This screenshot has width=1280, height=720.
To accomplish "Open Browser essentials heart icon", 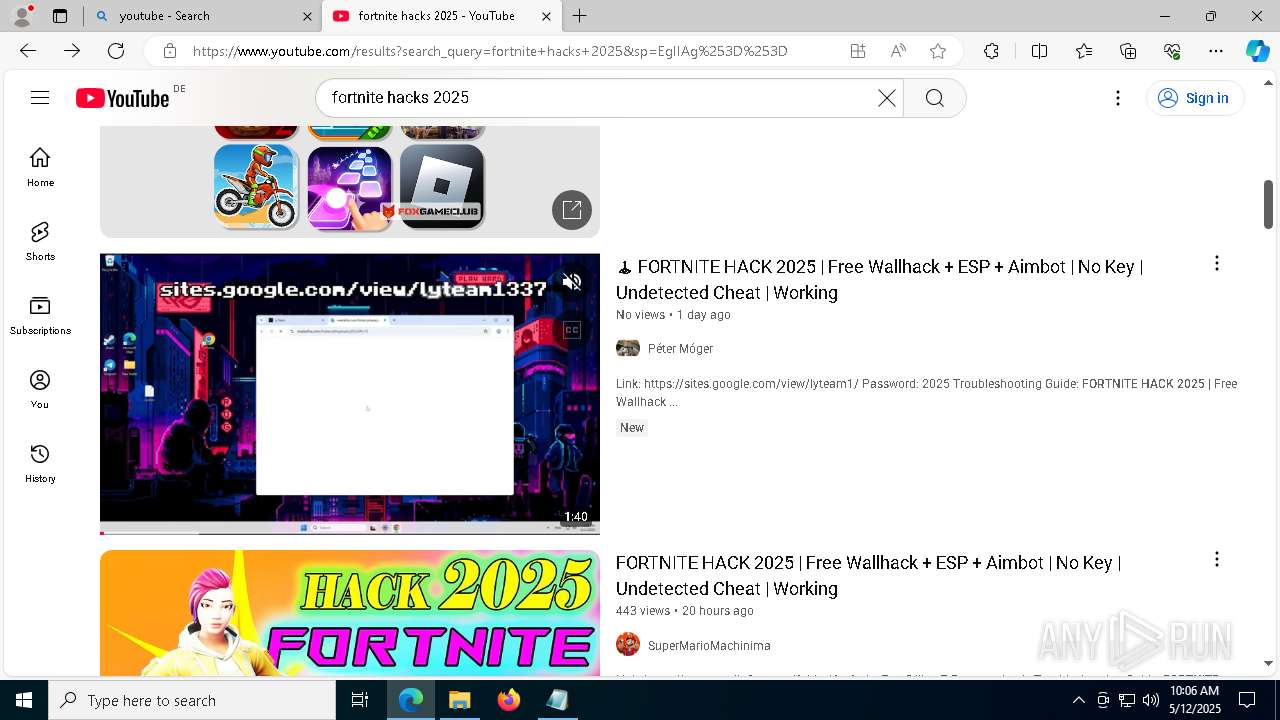I will coord(1172,51).
